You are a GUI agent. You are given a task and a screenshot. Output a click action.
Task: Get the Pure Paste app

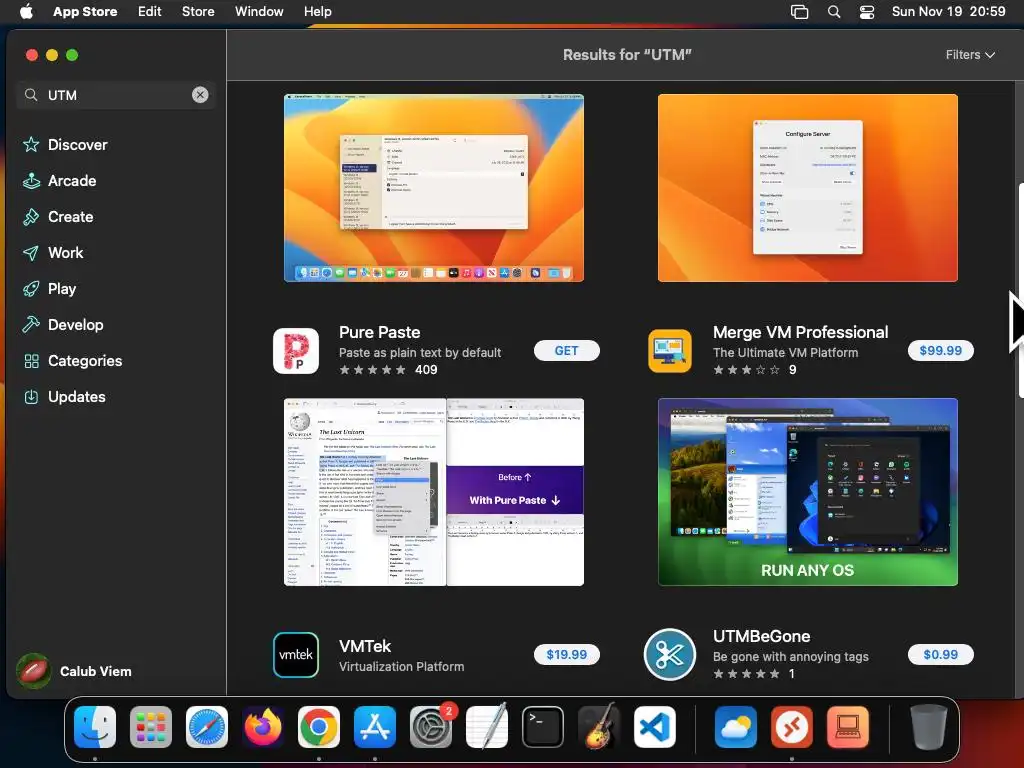(x=566, y=351)
